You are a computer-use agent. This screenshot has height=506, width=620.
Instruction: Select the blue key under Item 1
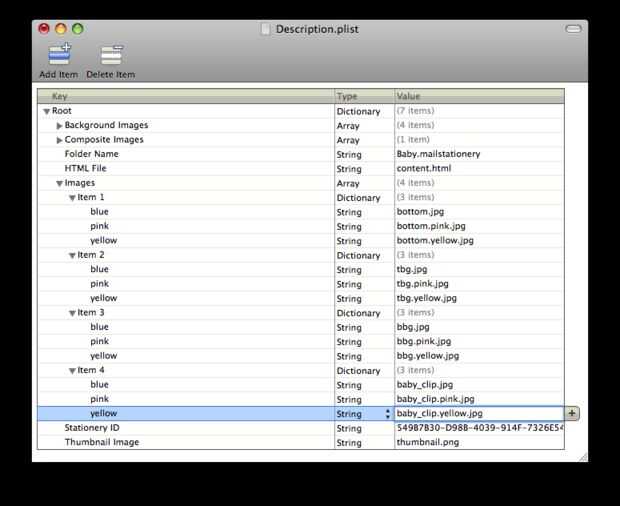99,211
